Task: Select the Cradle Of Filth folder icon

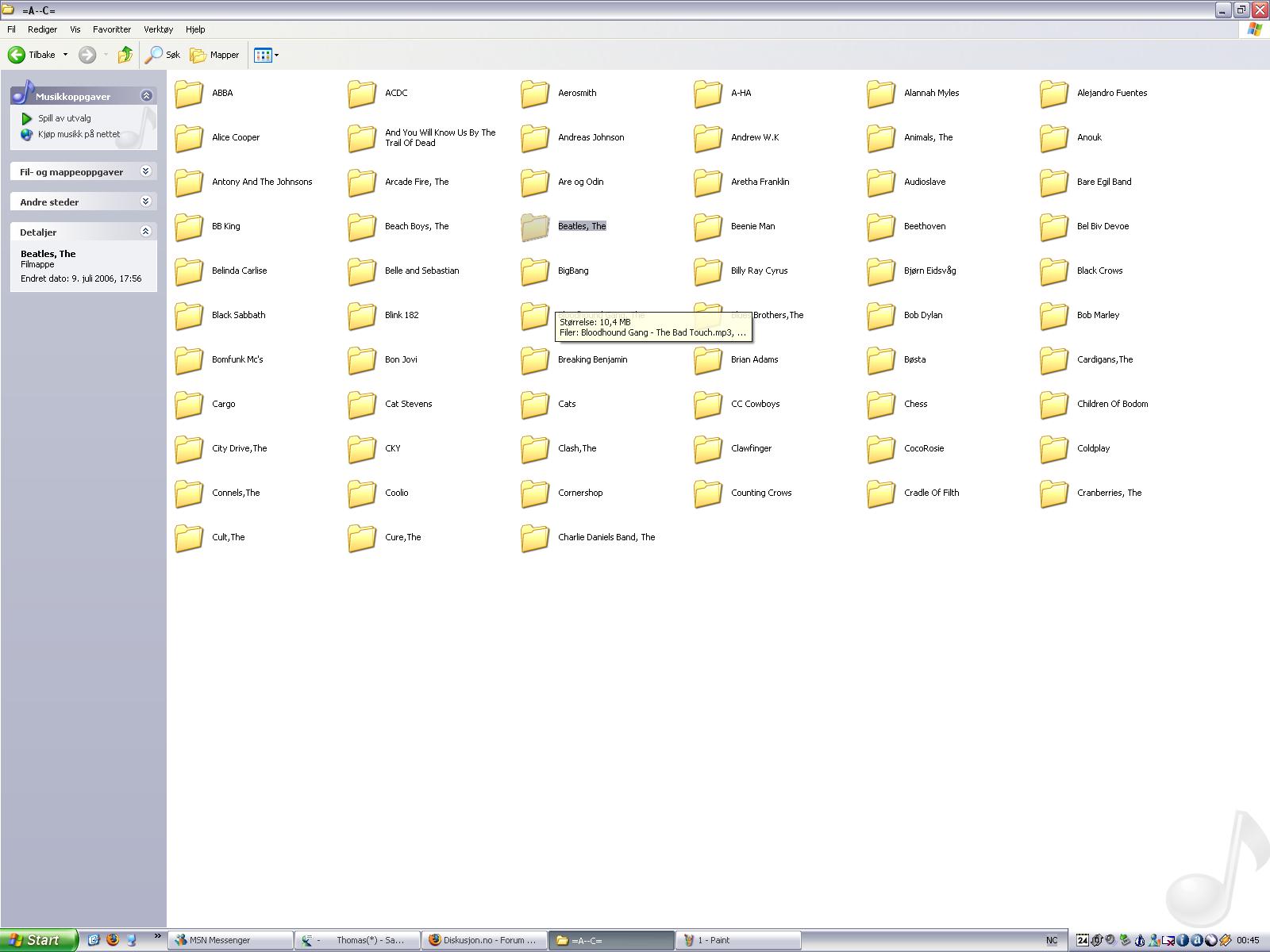Action: point(881,493)
